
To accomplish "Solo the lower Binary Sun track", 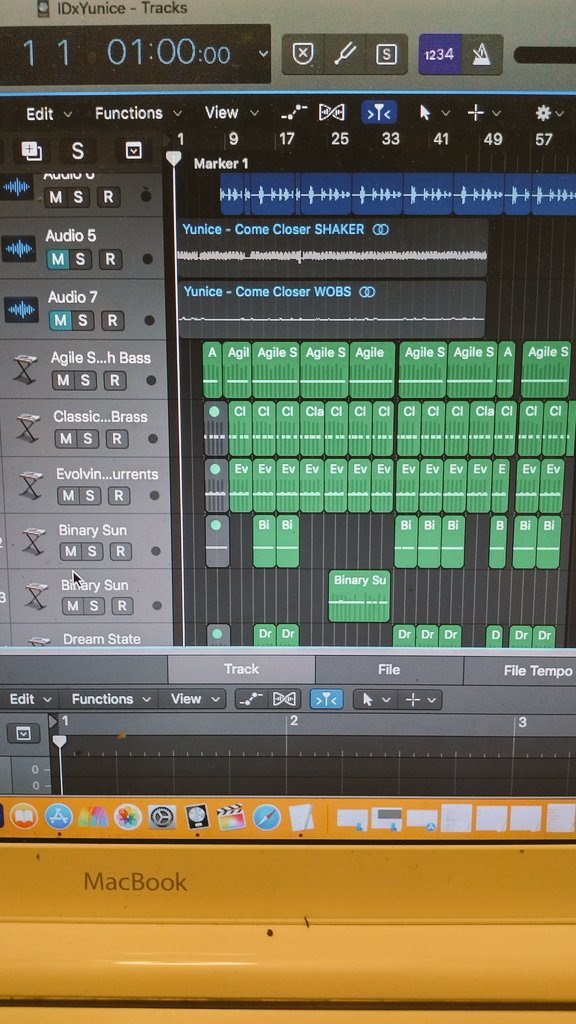I will pos(93,606).
